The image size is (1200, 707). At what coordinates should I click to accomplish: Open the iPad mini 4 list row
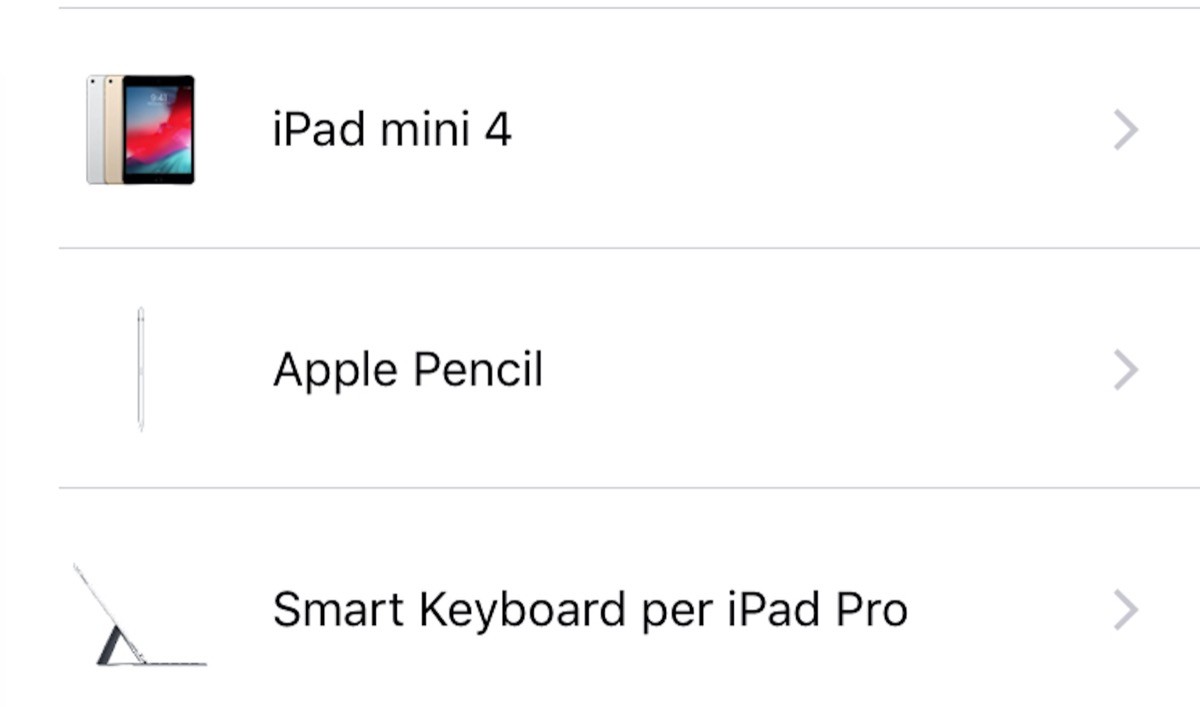click(700, 130)
